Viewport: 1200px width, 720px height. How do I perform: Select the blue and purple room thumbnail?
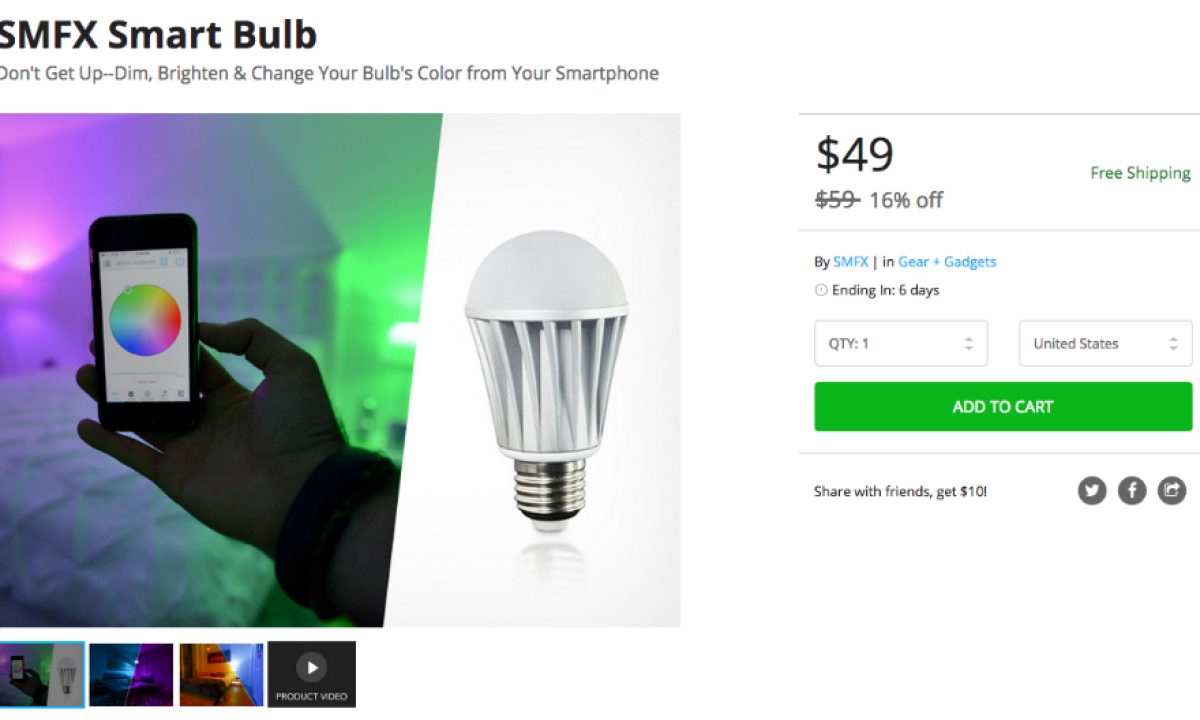pyautogui.click(x=131, y=675)
